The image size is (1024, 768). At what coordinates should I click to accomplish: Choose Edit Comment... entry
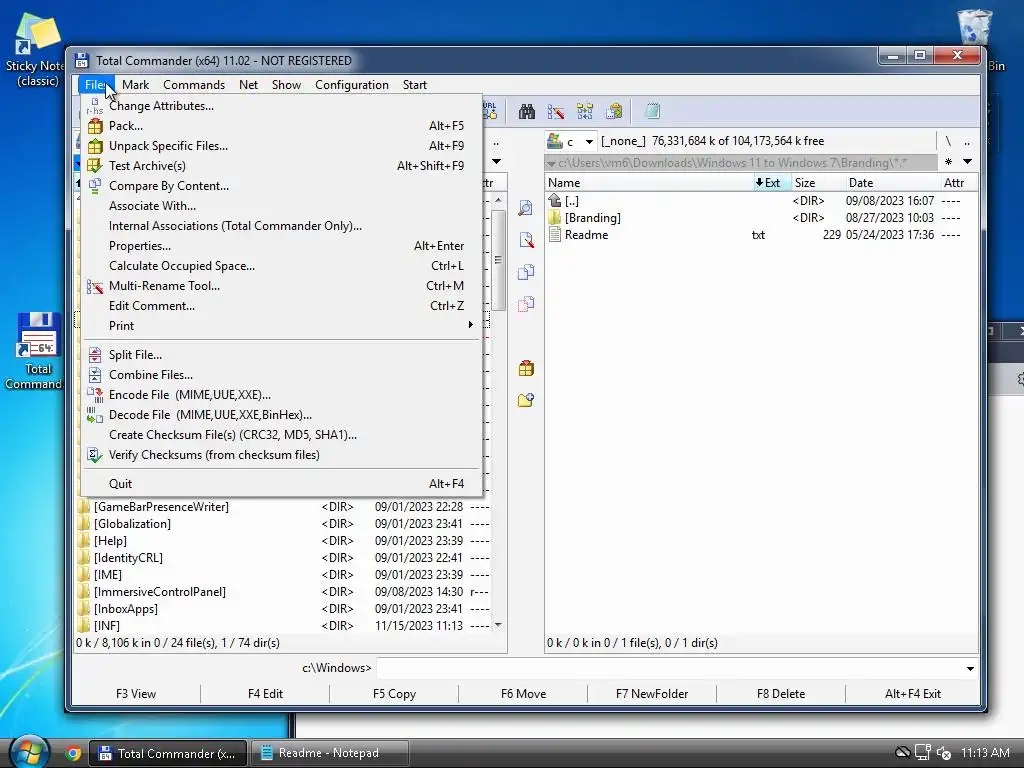pos(281,306)
